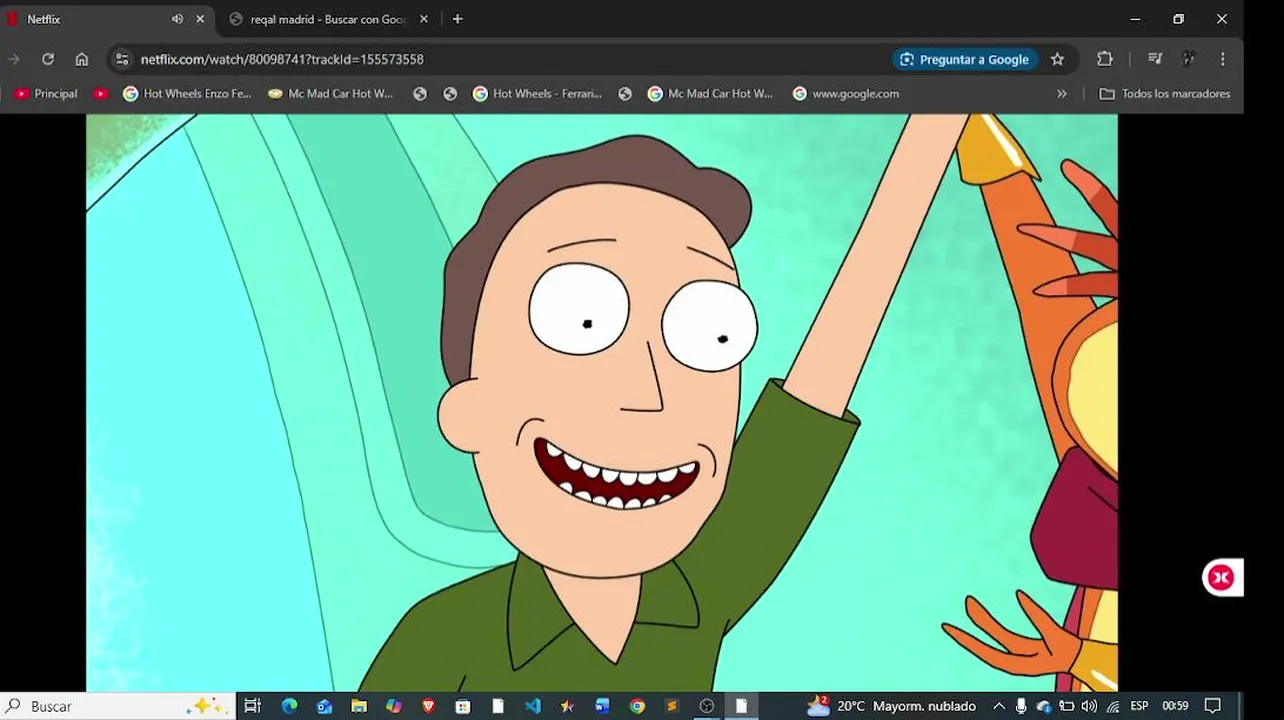Image resolution: width=1284 pixels, height=720 pixels.
Task: Open Visual Studio Code from taskbar
Action: (x=533, y=706)
